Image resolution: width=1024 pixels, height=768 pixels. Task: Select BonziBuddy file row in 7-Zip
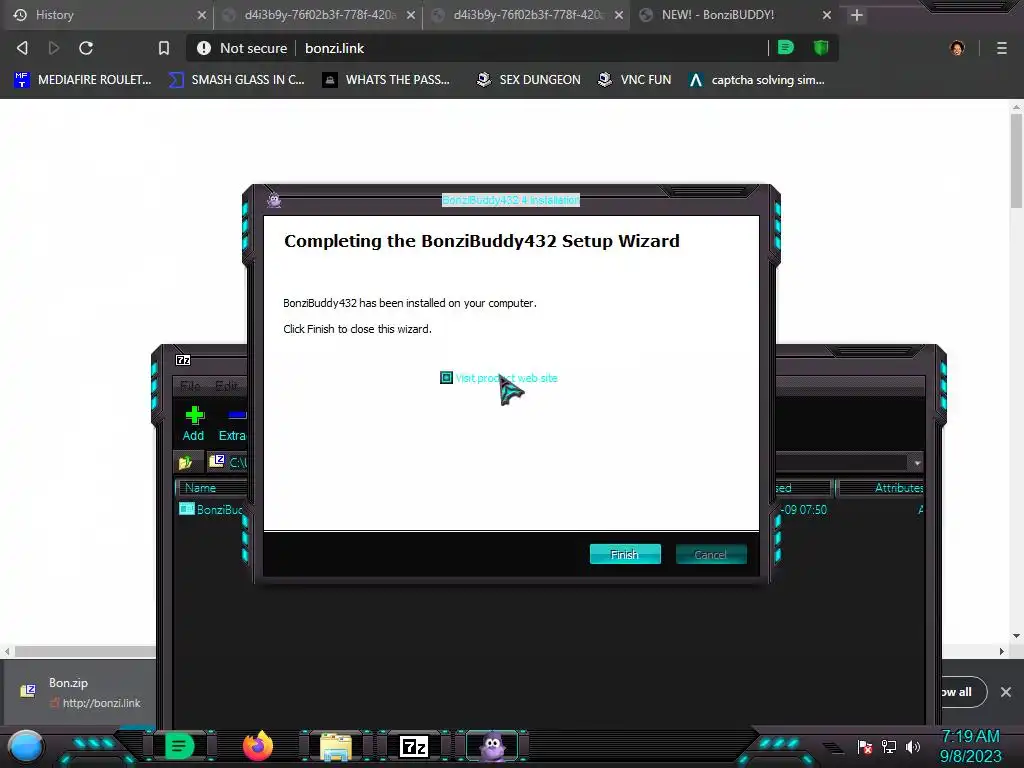pyautogui.click(x=211, y=509)
